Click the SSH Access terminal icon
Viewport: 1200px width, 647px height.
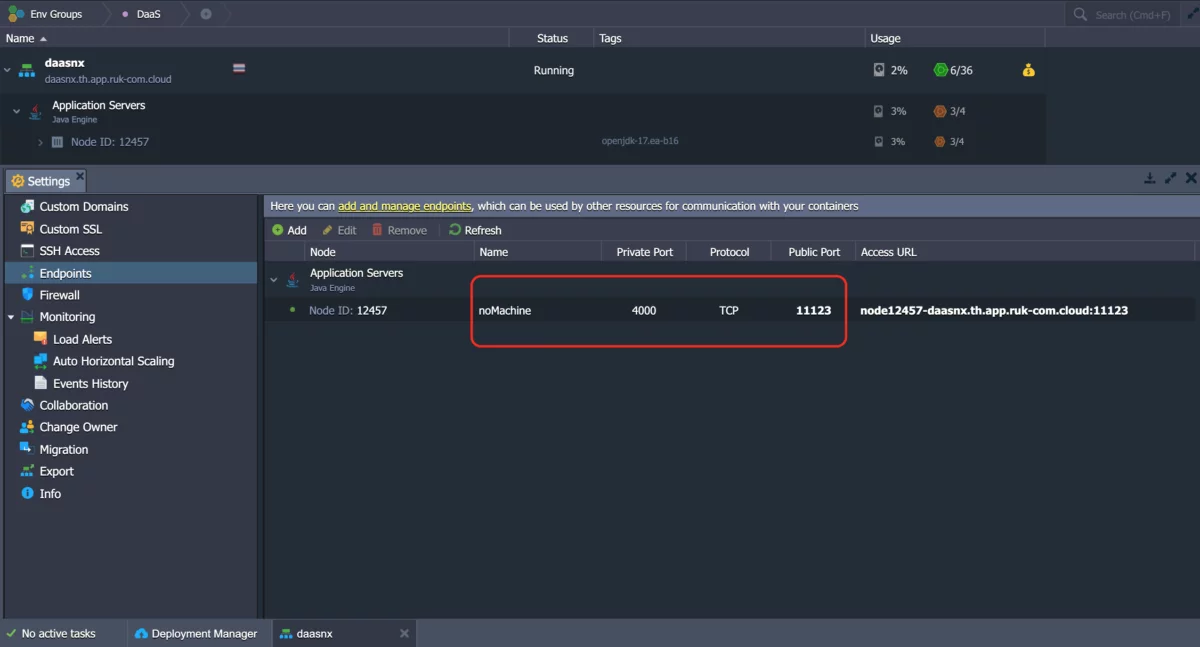(x=27, y=251)
